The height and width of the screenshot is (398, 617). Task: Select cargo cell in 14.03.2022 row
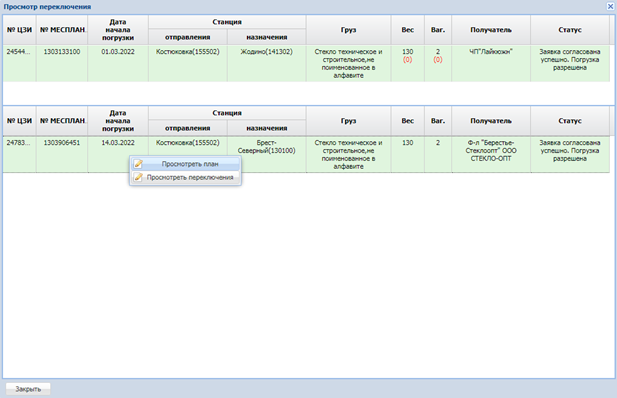pyautogui.click(x=349, y=154)
